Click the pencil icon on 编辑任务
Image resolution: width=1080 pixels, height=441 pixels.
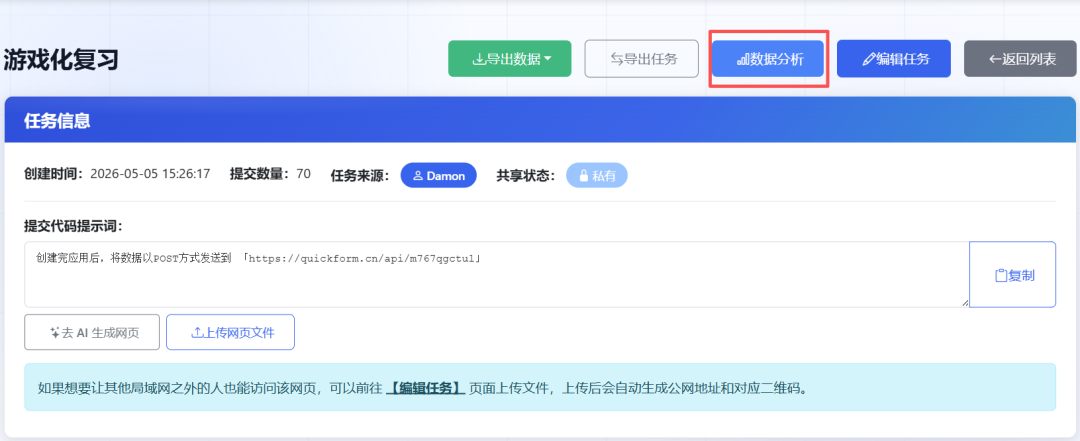coord(868,59)
